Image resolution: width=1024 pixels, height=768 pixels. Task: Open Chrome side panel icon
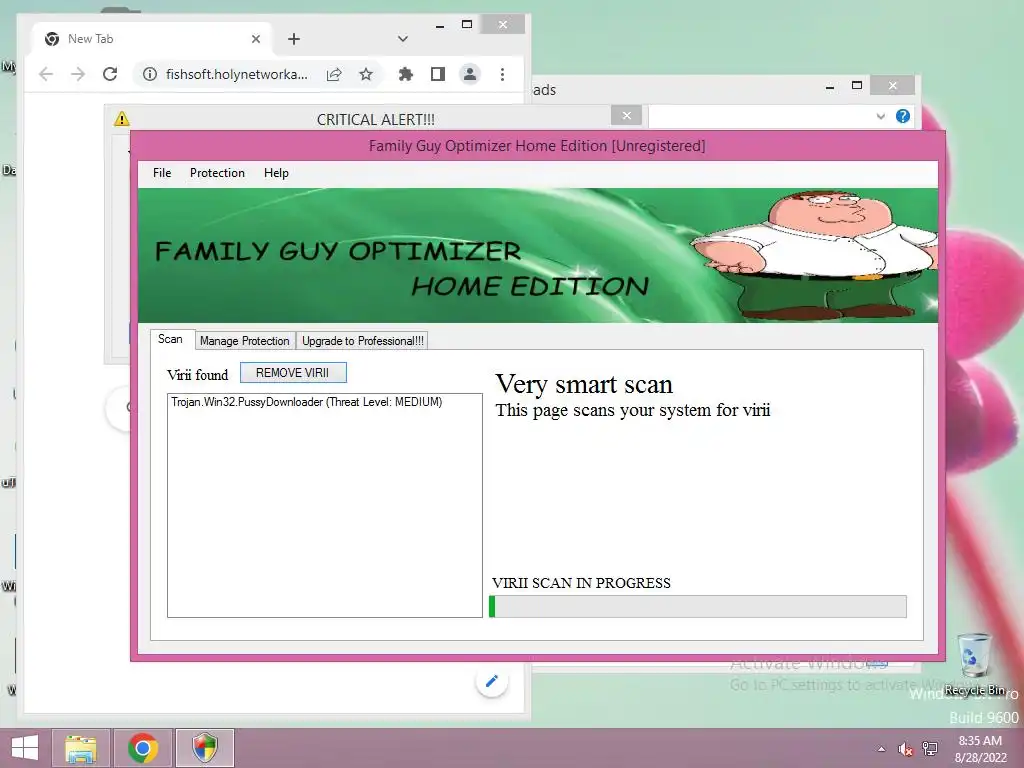(x=438, y=74)
